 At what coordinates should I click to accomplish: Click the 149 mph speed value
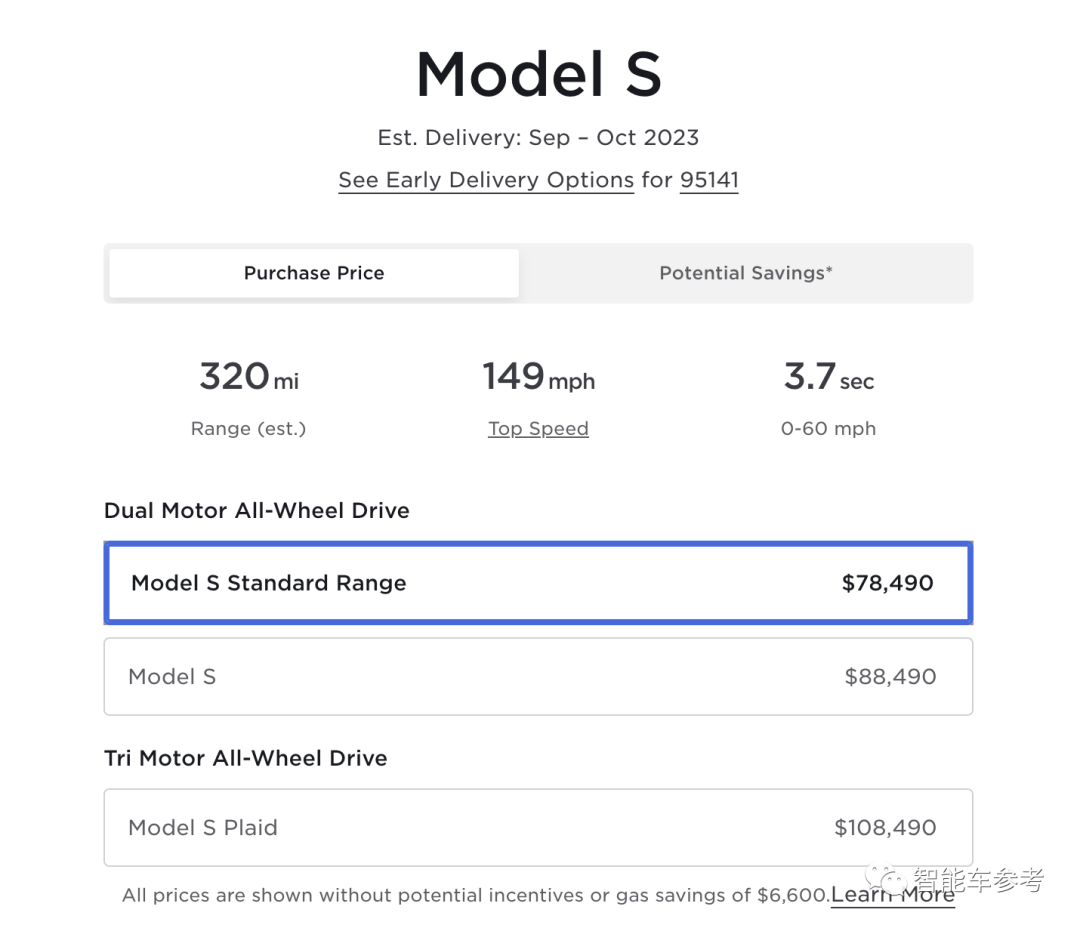[x=538, y=377]
